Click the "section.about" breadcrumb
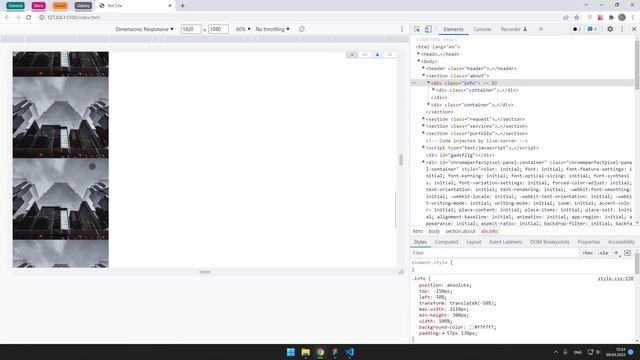 click(460, 231)
